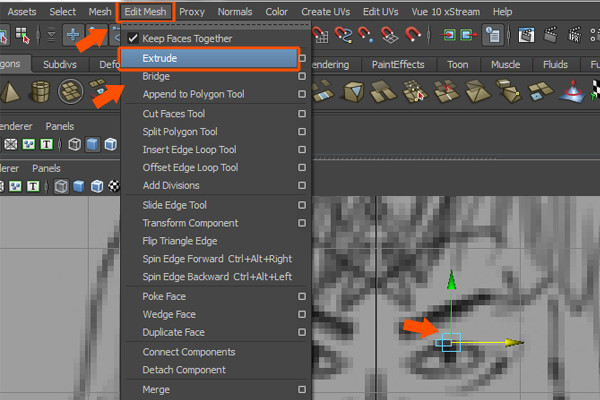
Task: Switch to Toon shelf tab
Action: pyautogui.click(x=458, y=64)
